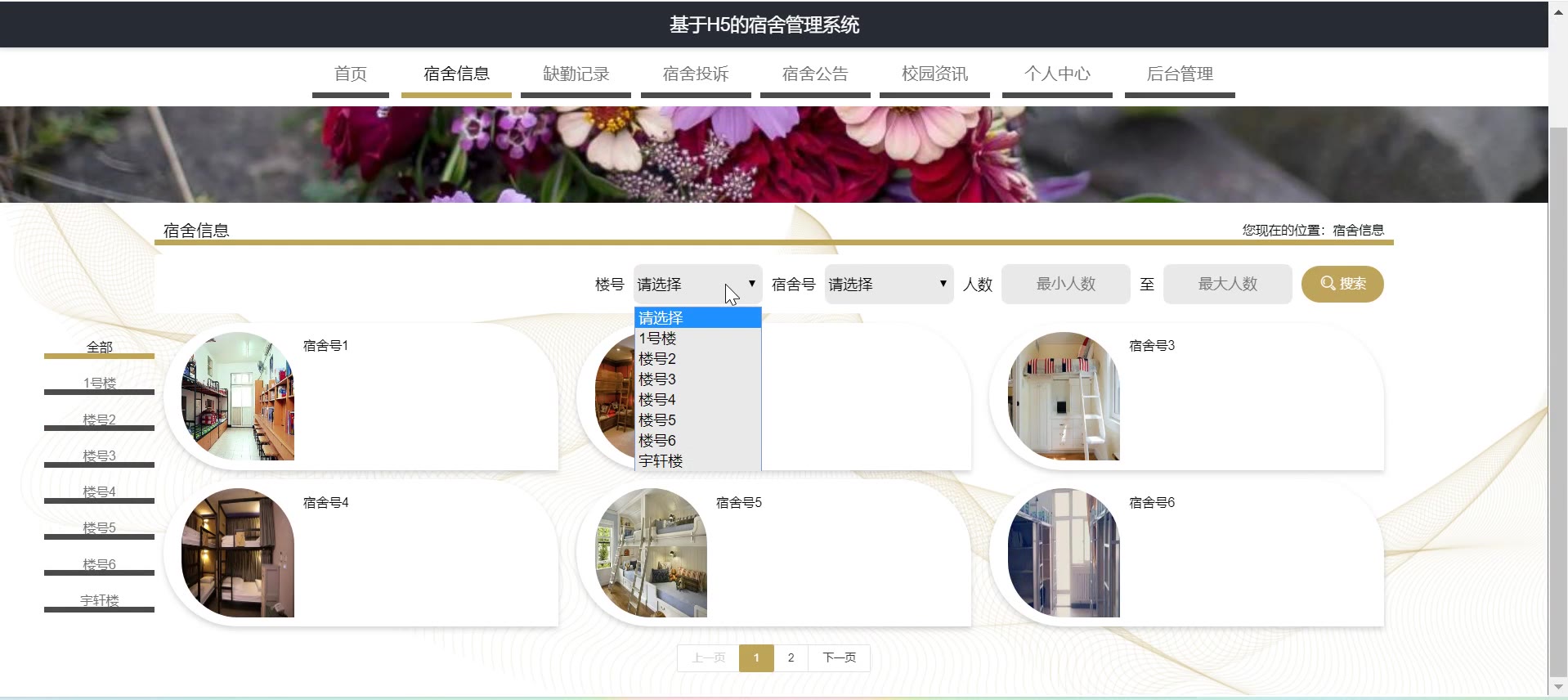The width and height of the screenshot is (1568, 700).
Task: Choose 楼号5 from the dropdown list
Action: [x=697, y=420]
